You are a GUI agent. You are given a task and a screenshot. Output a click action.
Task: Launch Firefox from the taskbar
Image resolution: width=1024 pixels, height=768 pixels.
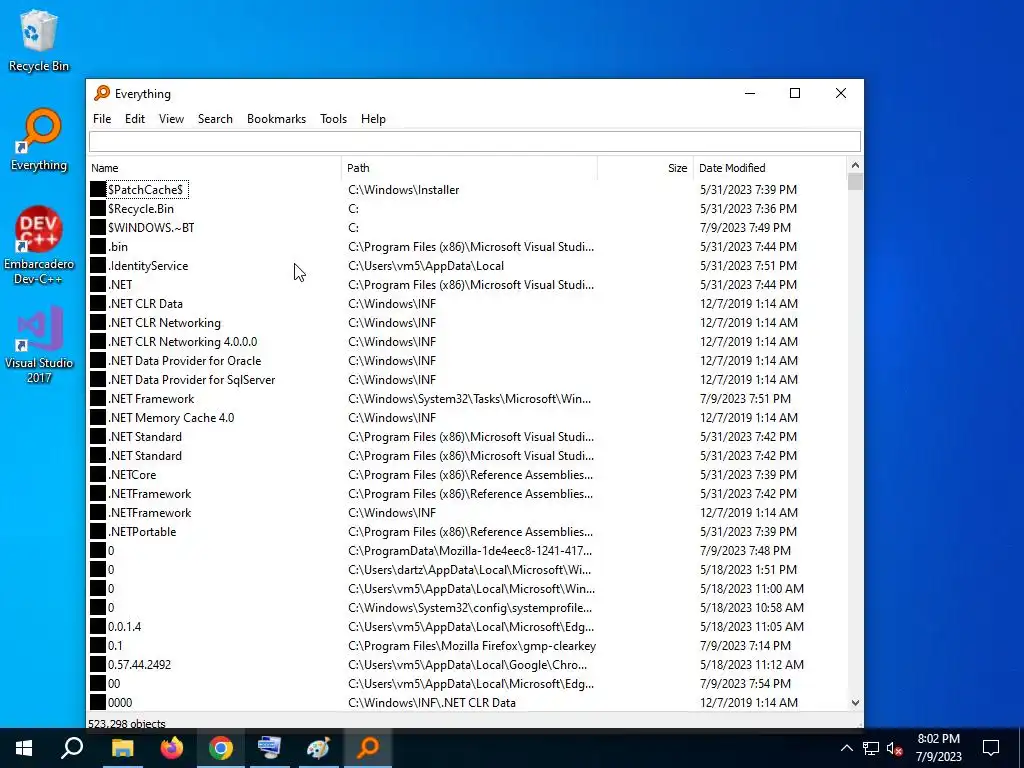172,748
